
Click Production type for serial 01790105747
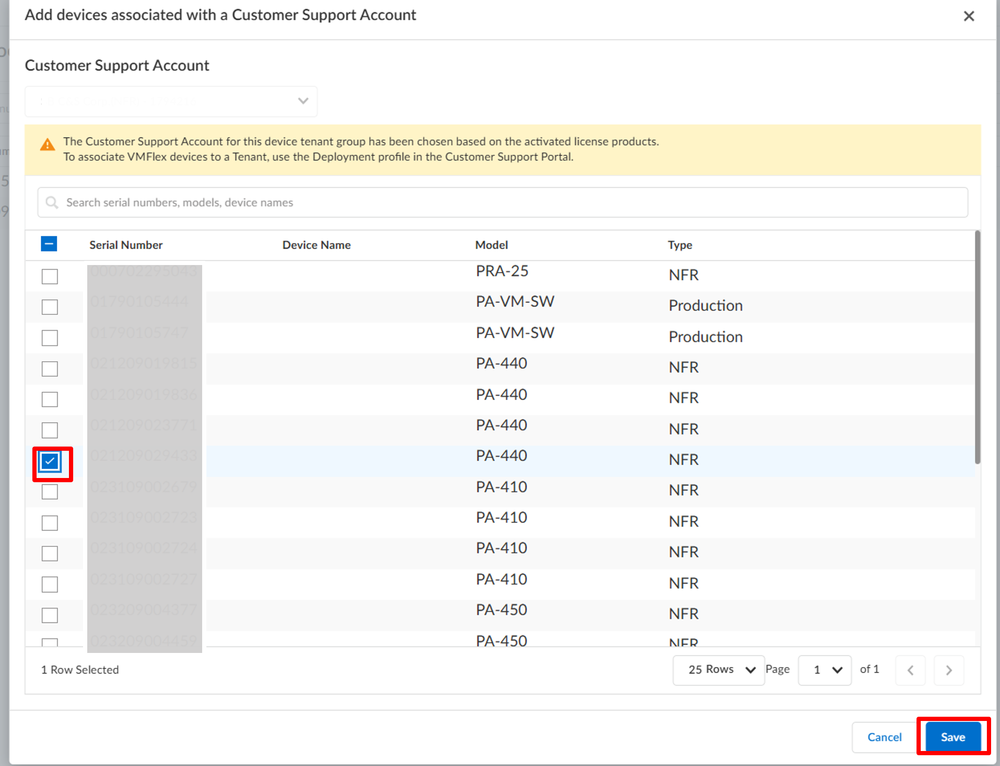tap(705, 337)
